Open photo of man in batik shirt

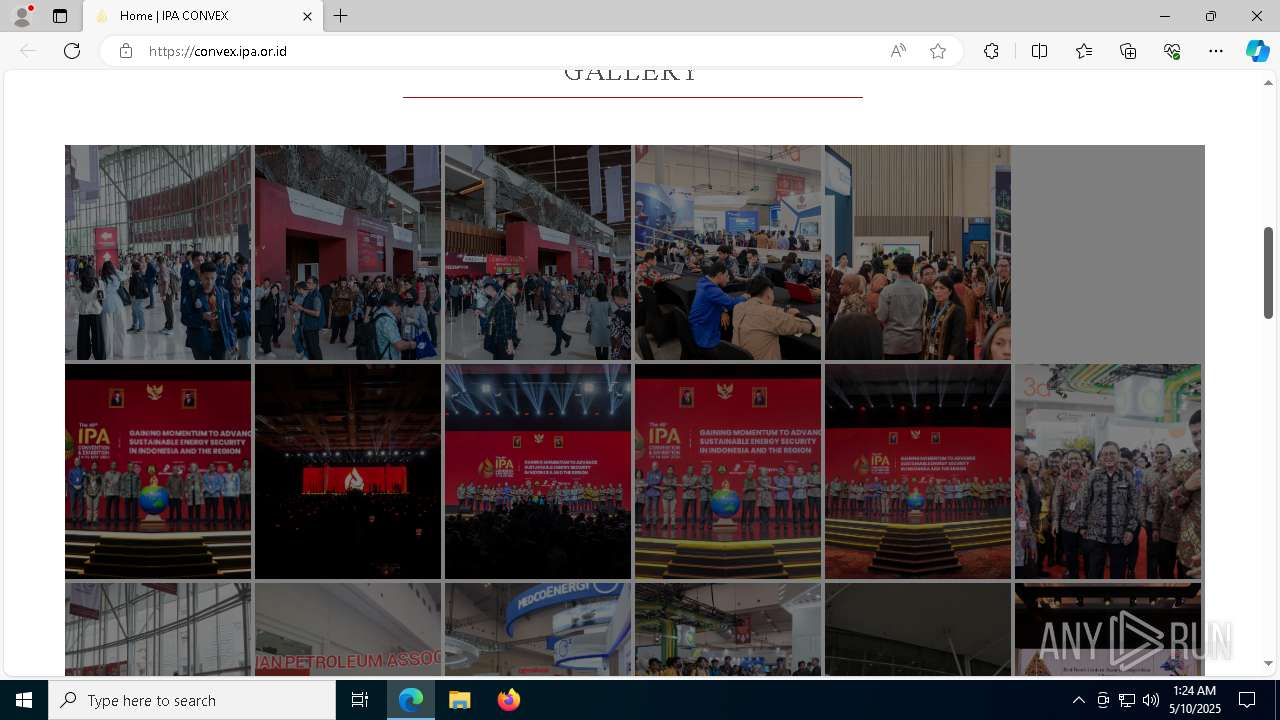pyautogui.click(x=1108, y=471)
